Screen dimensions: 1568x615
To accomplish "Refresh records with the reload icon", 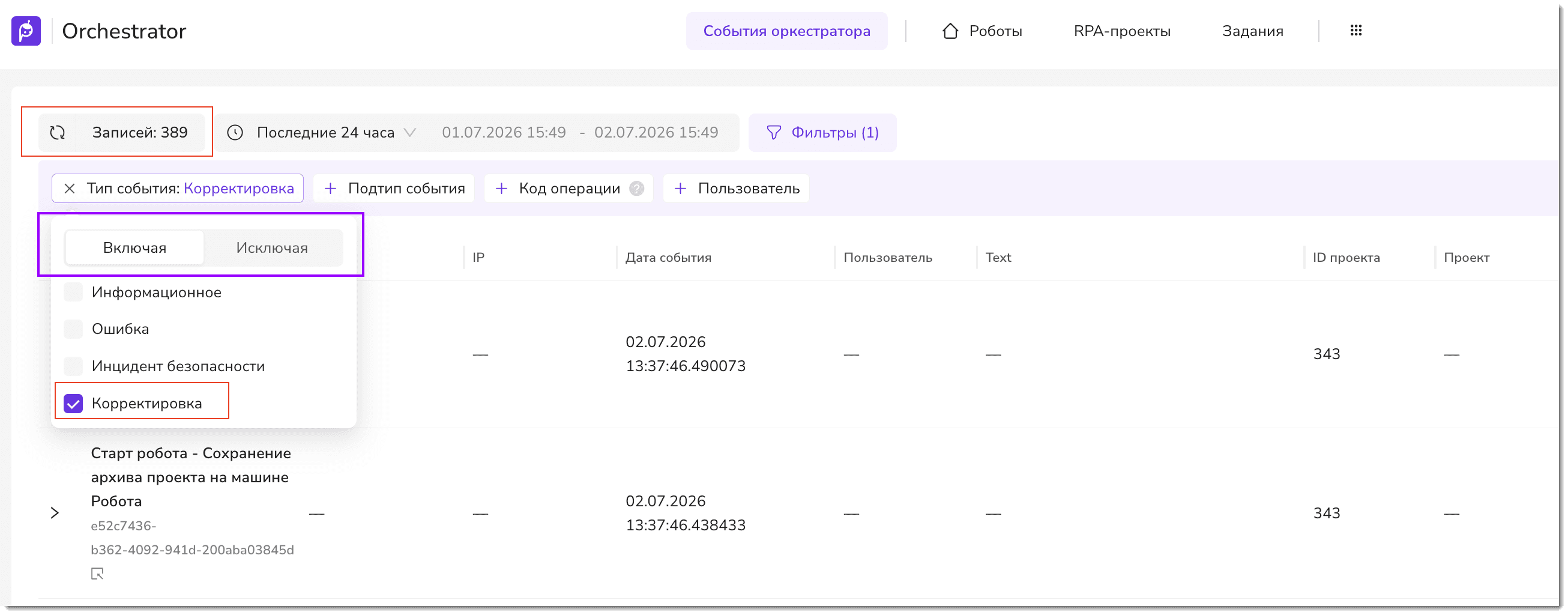I will (x=57, y=133).
